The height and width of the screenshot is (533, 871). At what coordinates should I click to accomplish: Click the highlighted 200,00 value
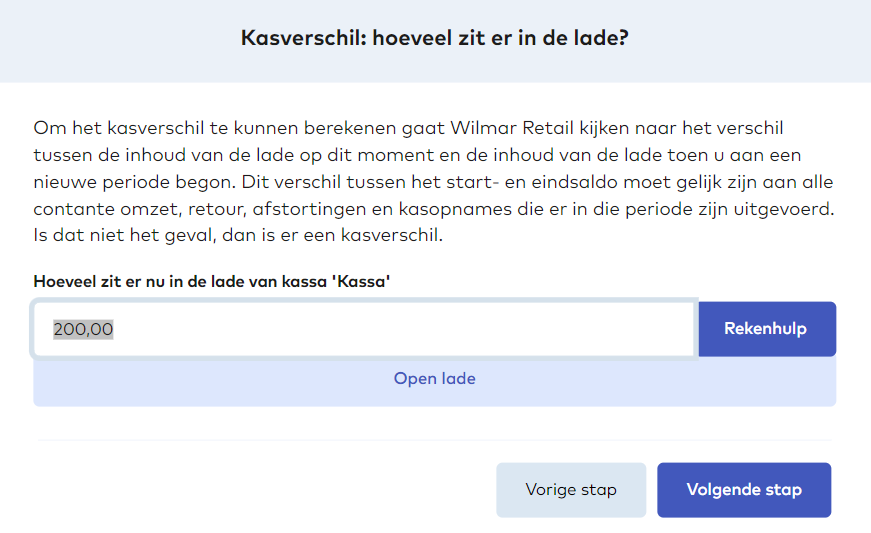coord(83,329)
